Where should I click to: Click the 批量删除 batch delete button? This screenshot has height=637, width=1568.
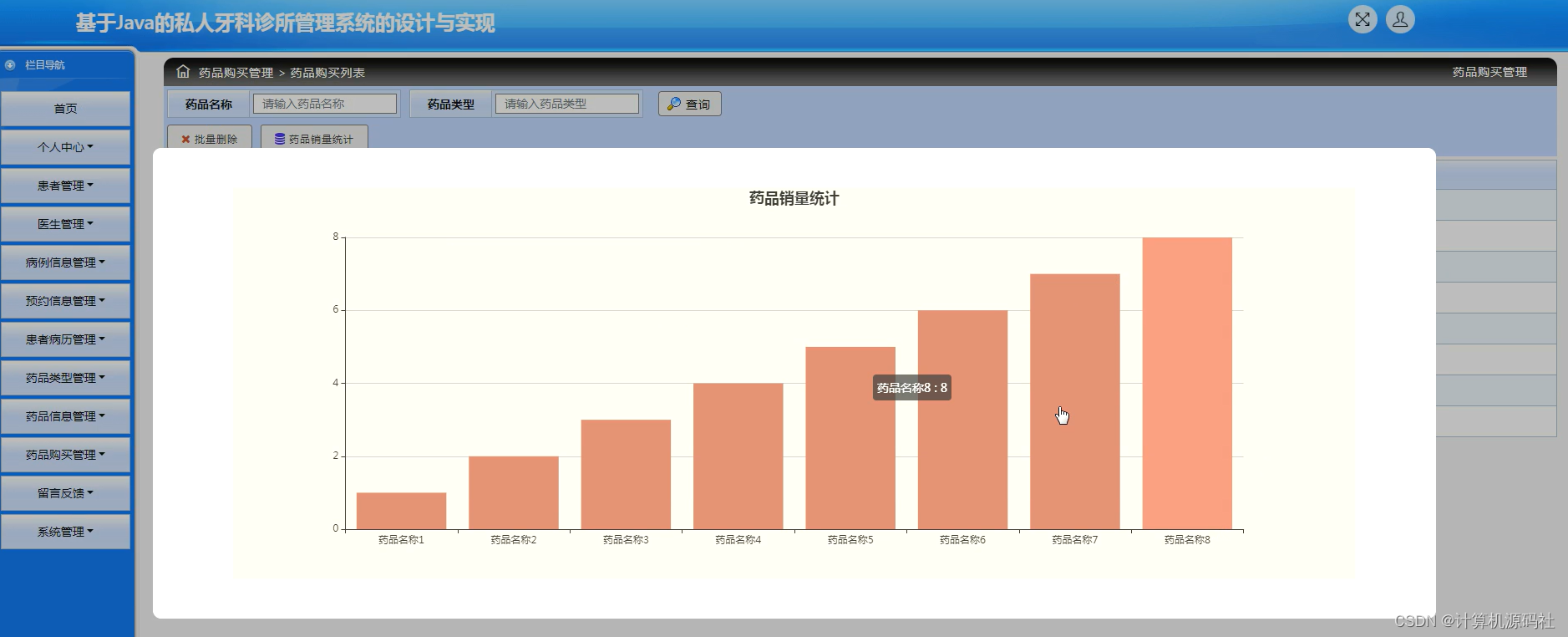tap(210, 138)
